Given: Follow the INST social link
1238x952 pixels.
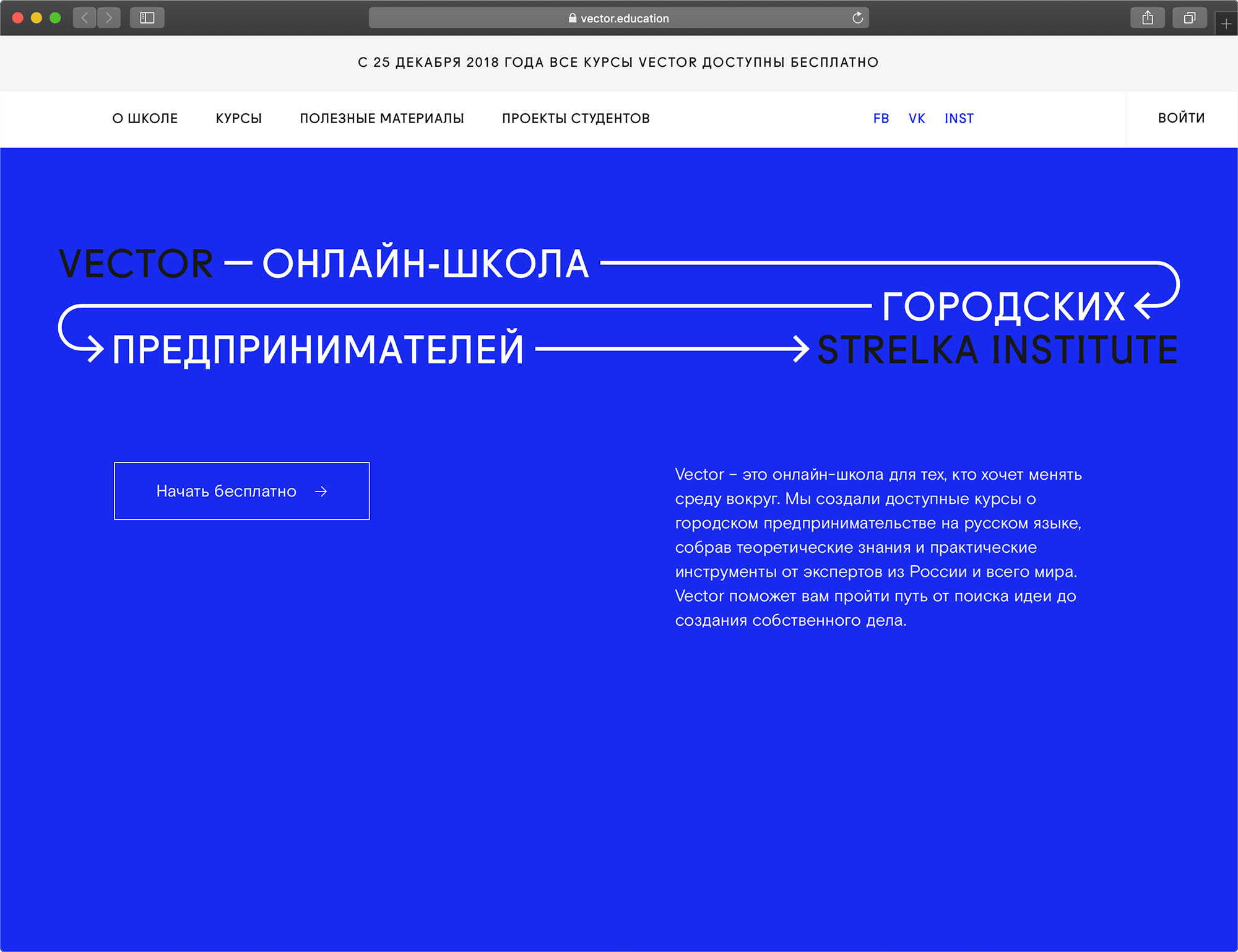Looking at the screenshot, I should (x=959, y=118).
